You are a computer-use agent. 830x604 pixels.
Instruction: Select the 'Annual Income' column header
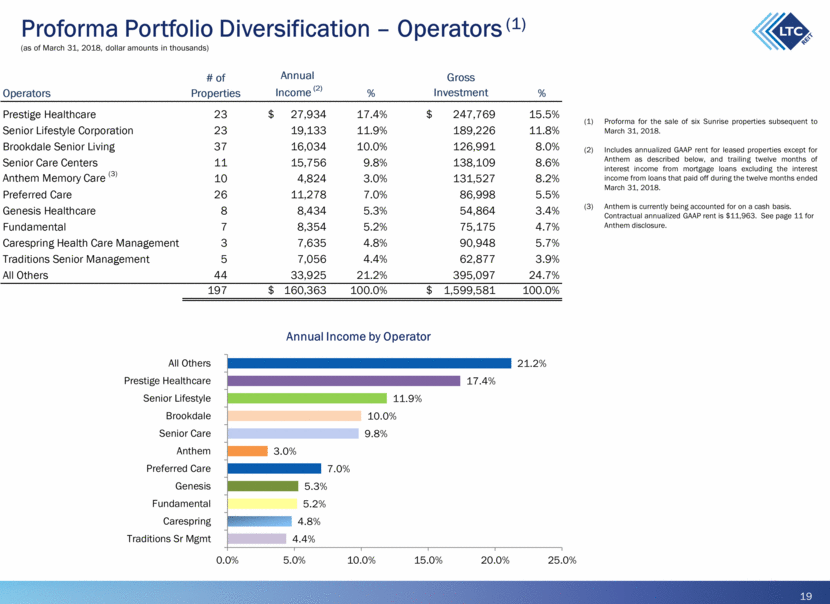coord(297,84)
